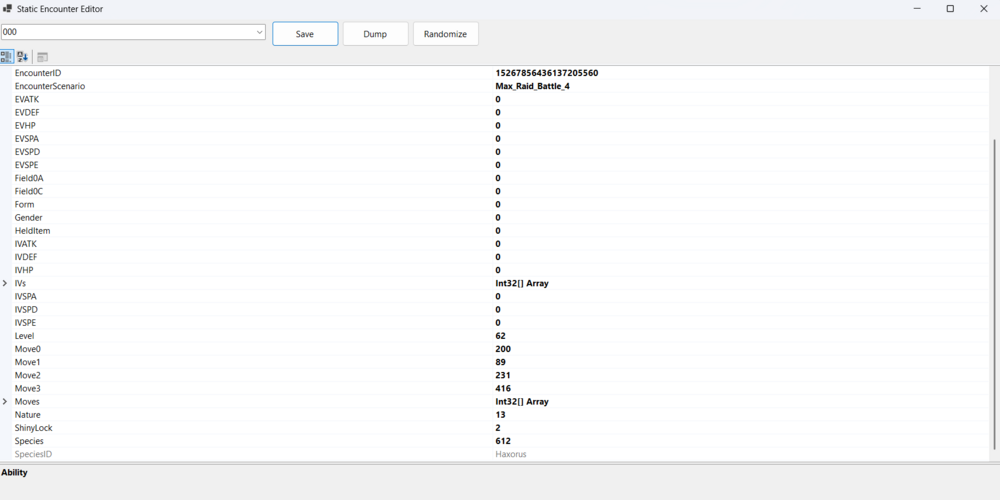
Task: Select the Level value 62
Action: coord(502,336)
